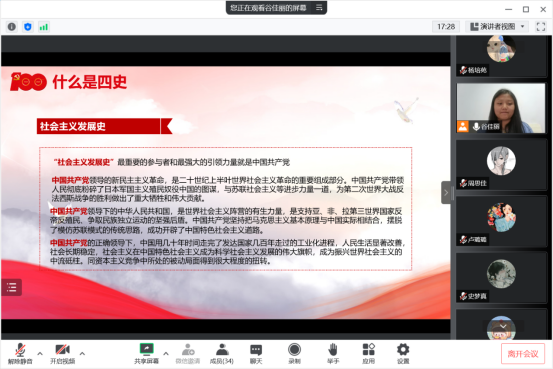Viewport: 553px width, 369px height.
Task: Open sharing options menu in top banner
Action: coord(319,7)
